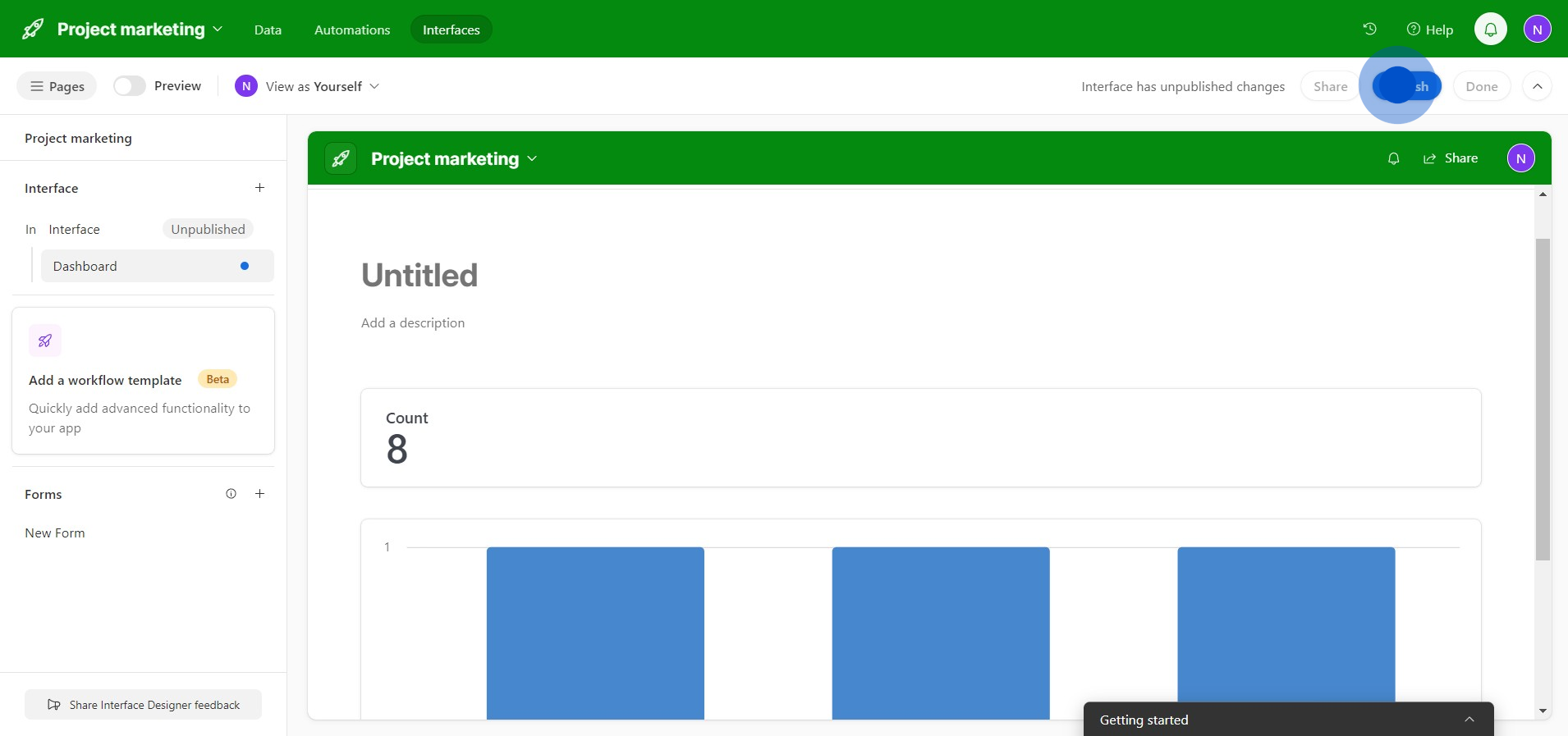Click the Forms info icon
This screenshot has width=1568, height=736.
232,494
